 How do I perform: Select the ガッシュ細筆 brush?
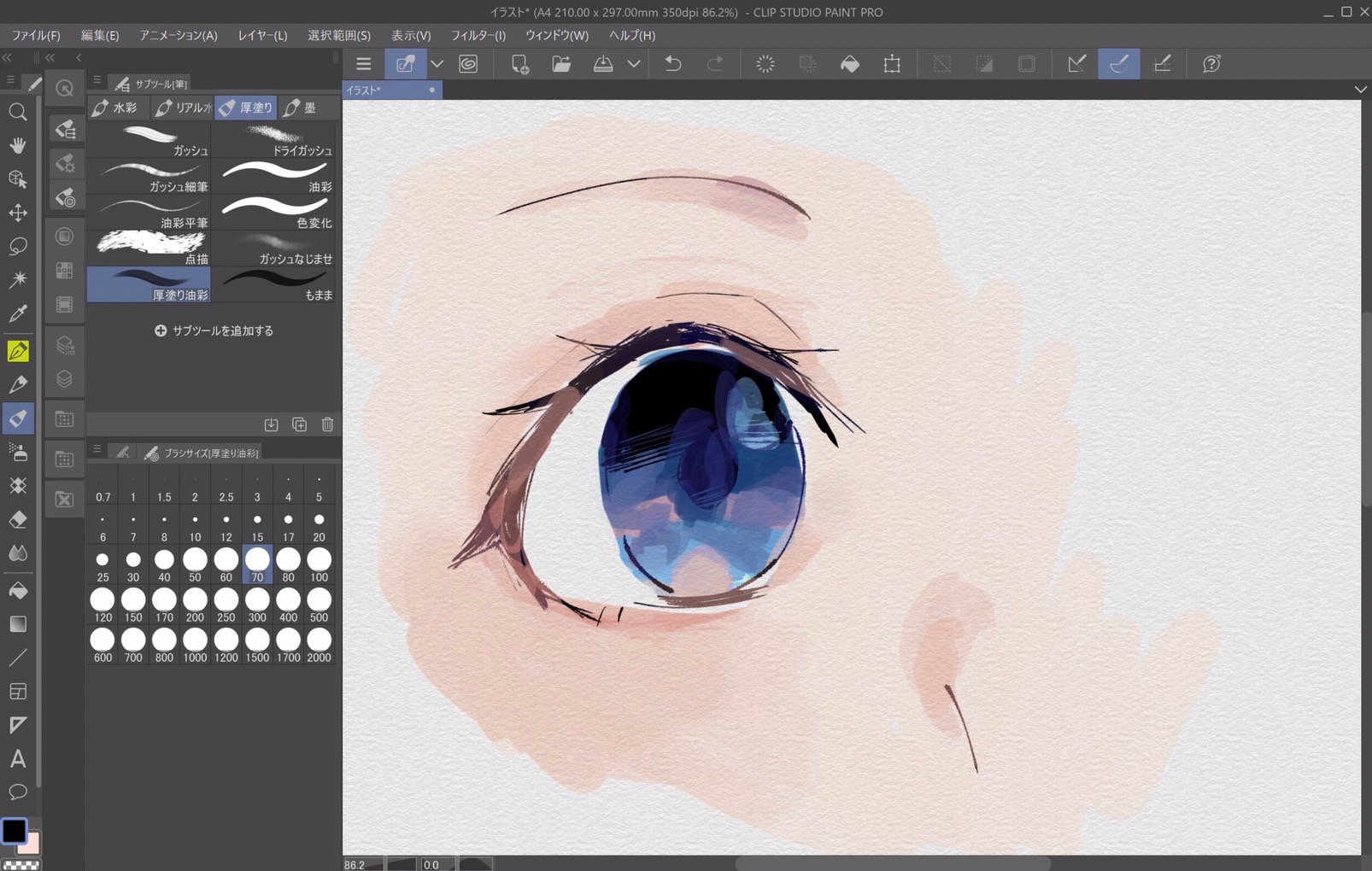pyautogui.click(x=150, y=177)
